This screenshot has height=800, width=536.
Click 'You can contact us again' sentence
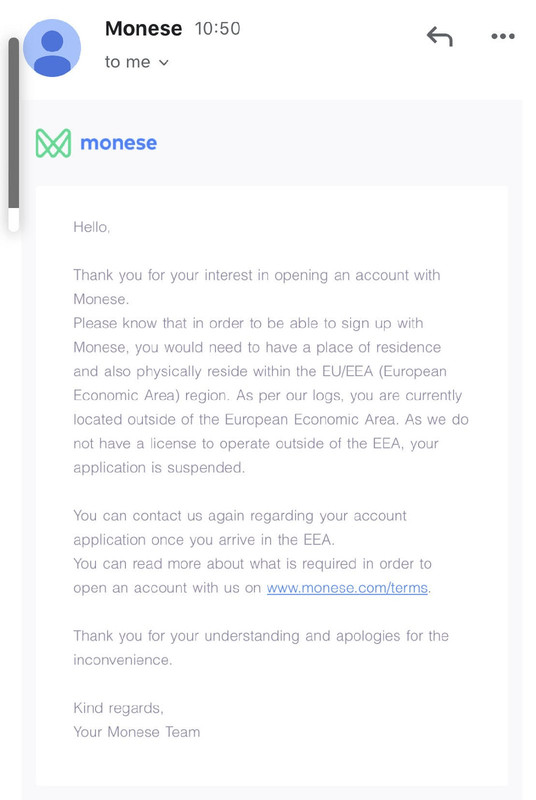point(240,528)
